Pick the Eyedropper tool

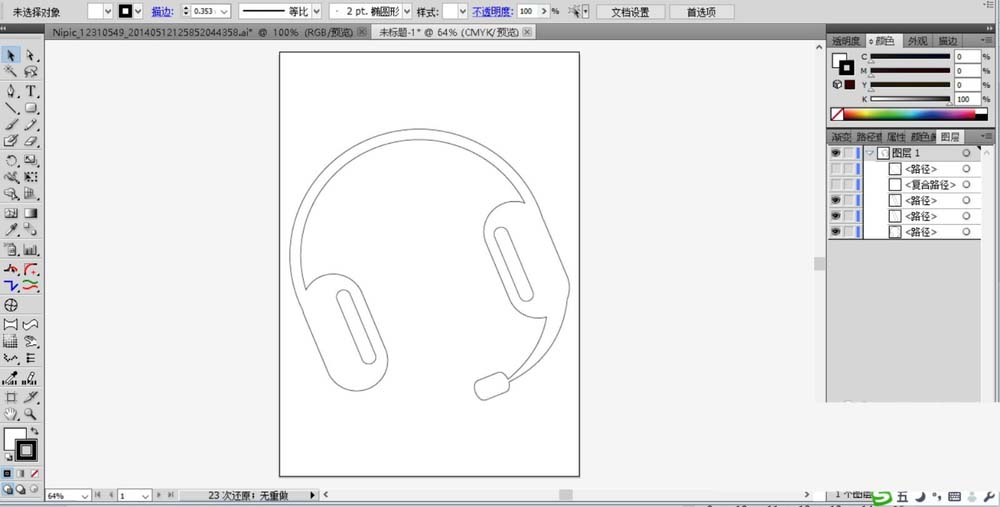click(11, 230)
